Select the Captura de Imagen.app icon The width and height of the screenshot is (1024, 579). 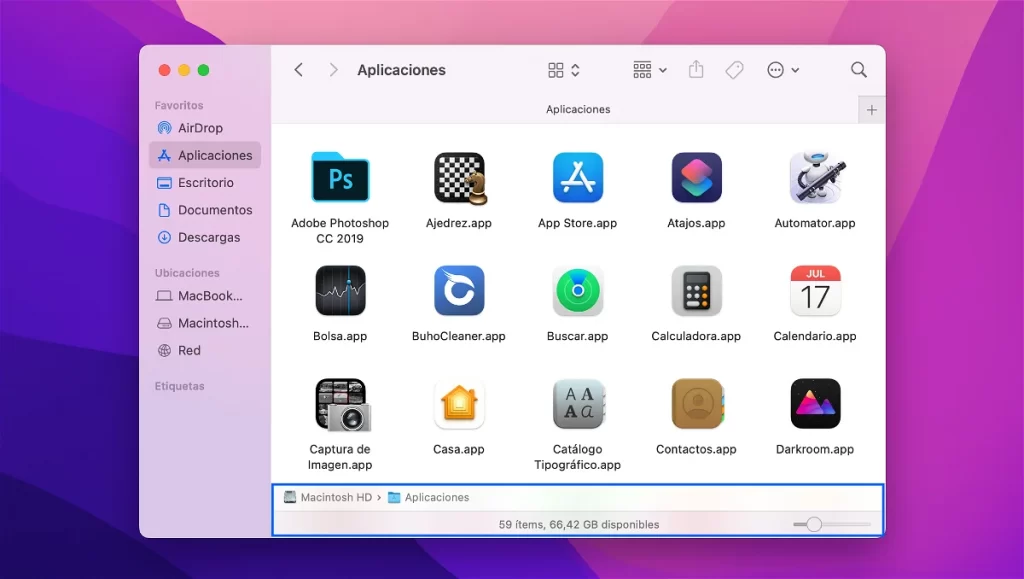click(x=343, y=405)
